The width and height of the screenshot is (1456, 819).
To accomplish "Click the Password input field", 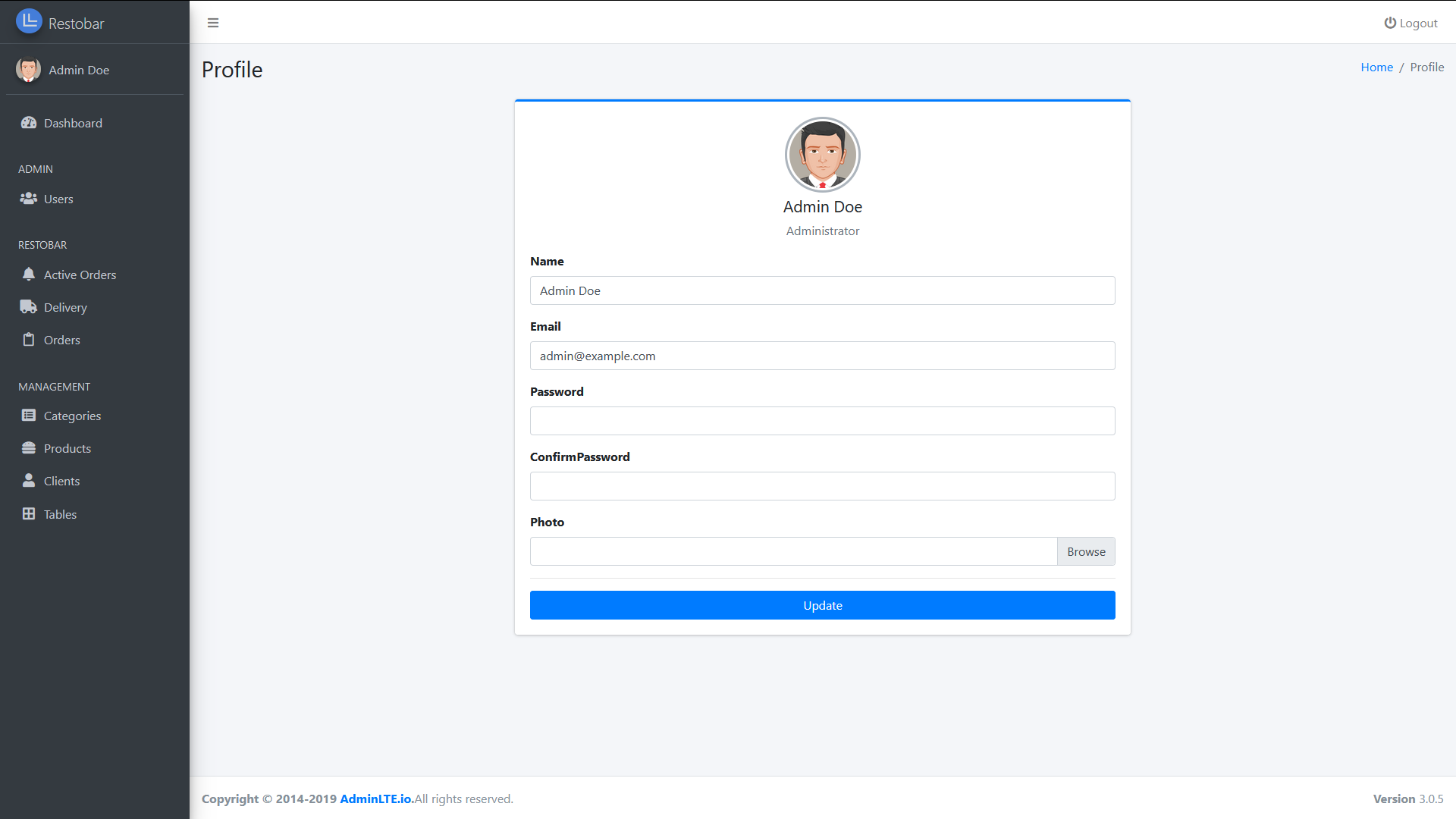I will pos(822,420).
